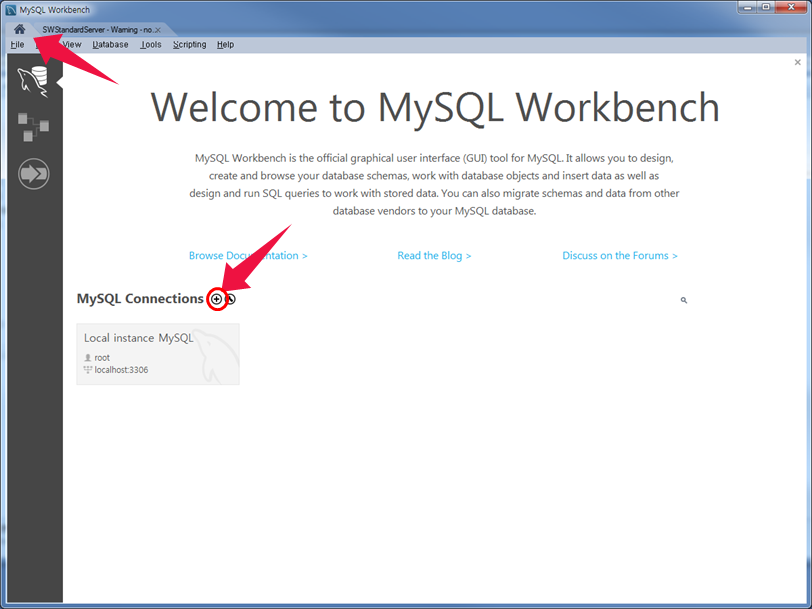Open the Help menu
Image resolution: width=812 pixels, height=609 pixels.
(x=225, y=45)
